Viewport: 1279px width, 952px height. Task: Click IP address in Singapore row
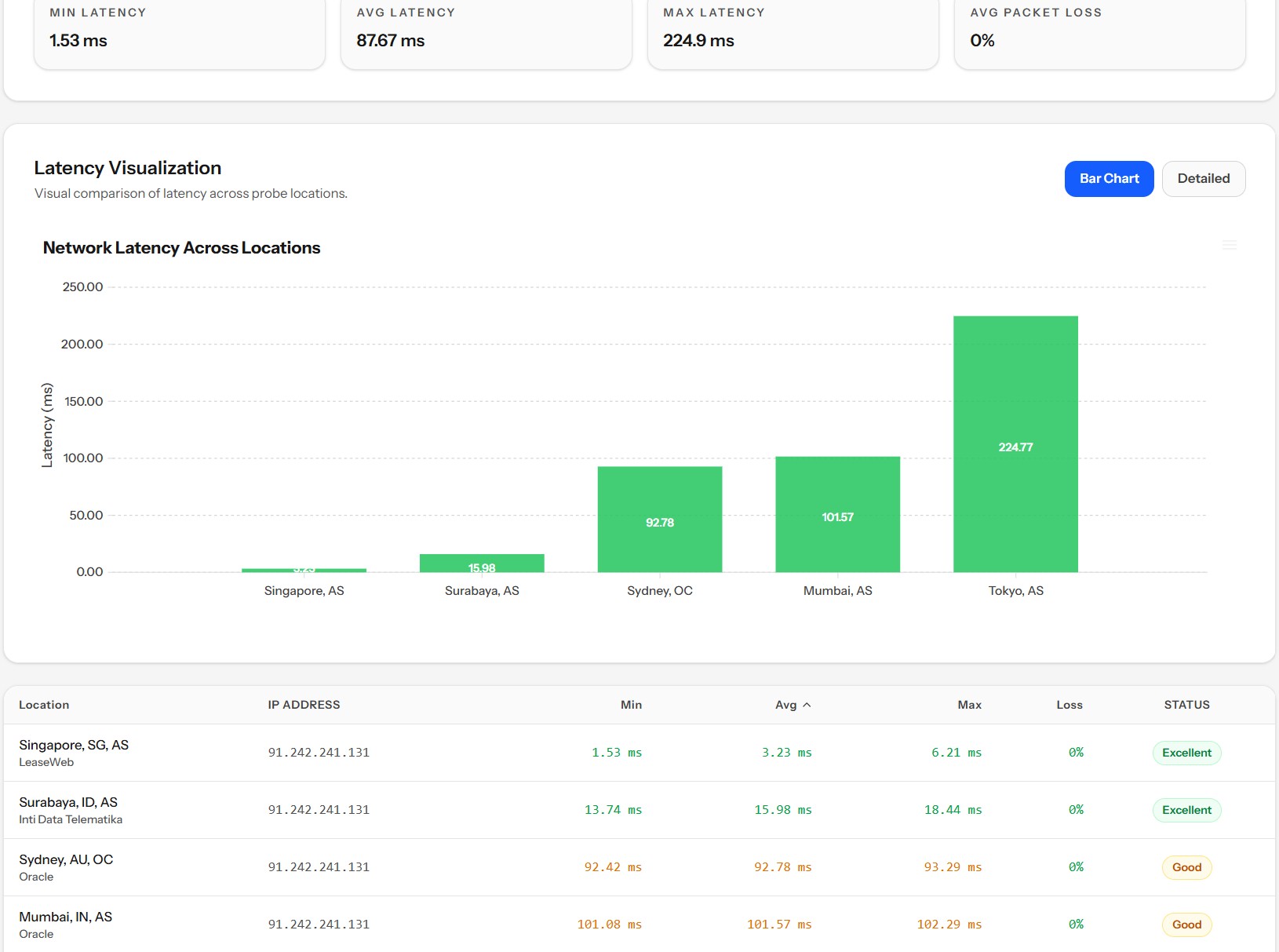(x=319, y=753)
